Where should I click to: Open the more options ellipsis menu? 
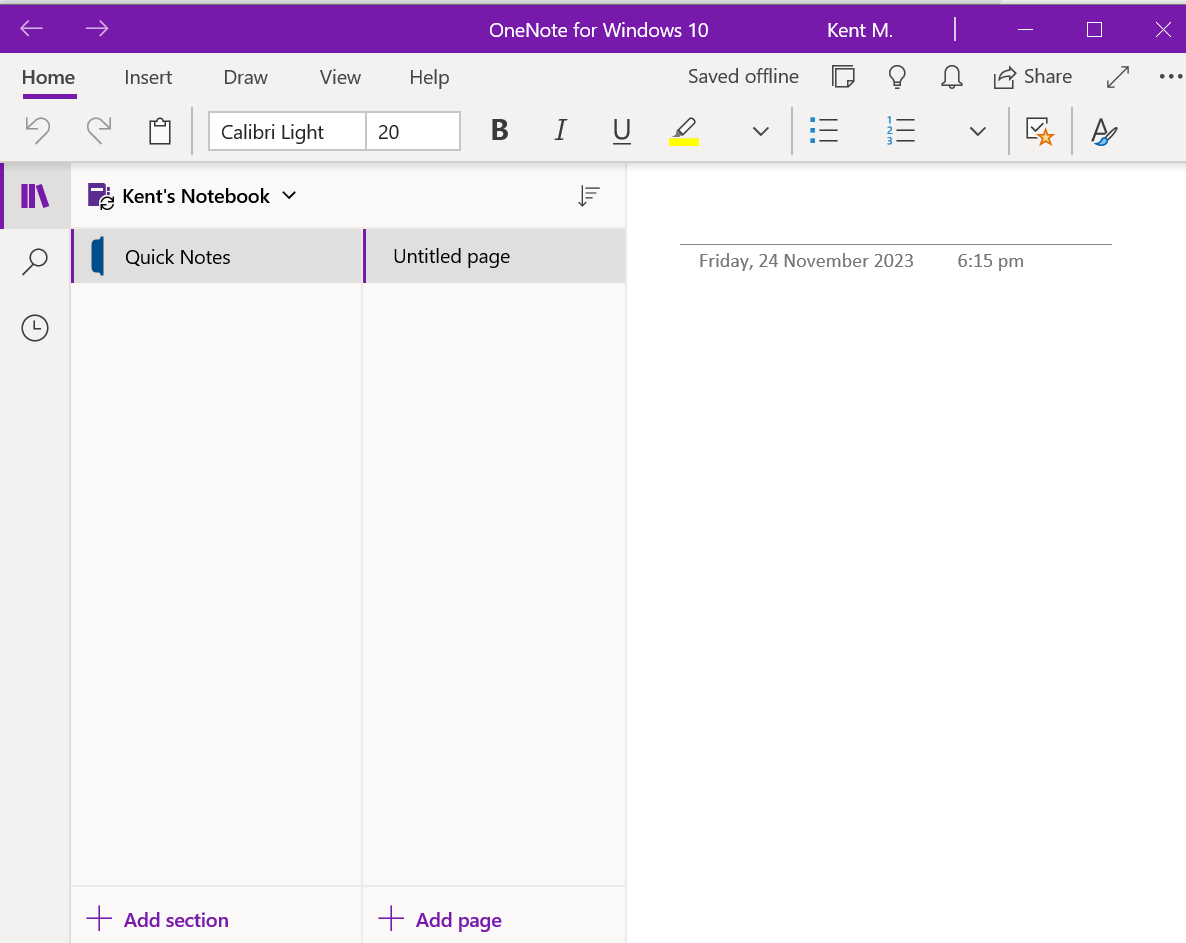[1170, 76]
